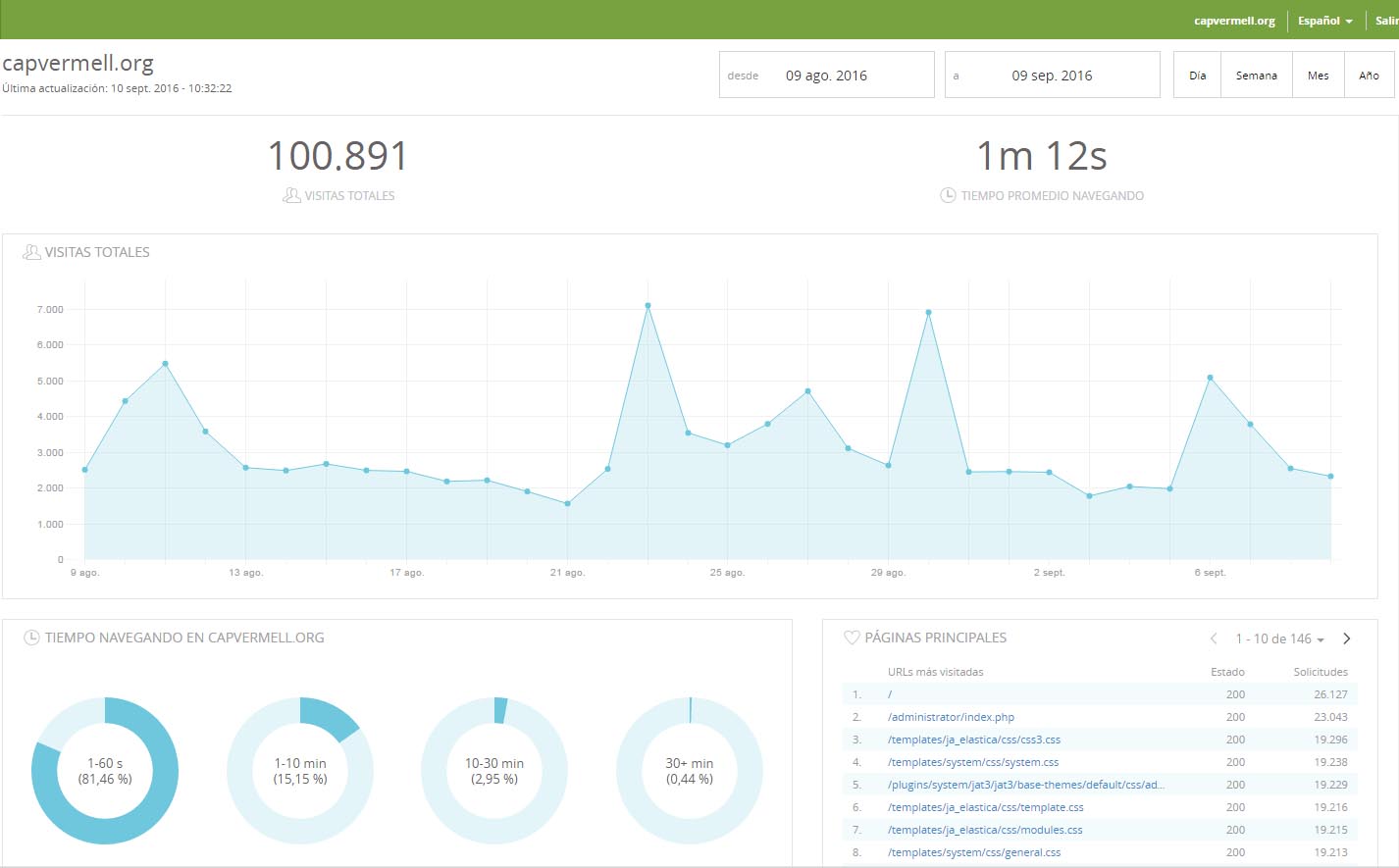Open the root URL "/" link in the list
Image resolution: width=1399 pixels, height=868 pixels.
pyautogui.click(x=890, y=694)
